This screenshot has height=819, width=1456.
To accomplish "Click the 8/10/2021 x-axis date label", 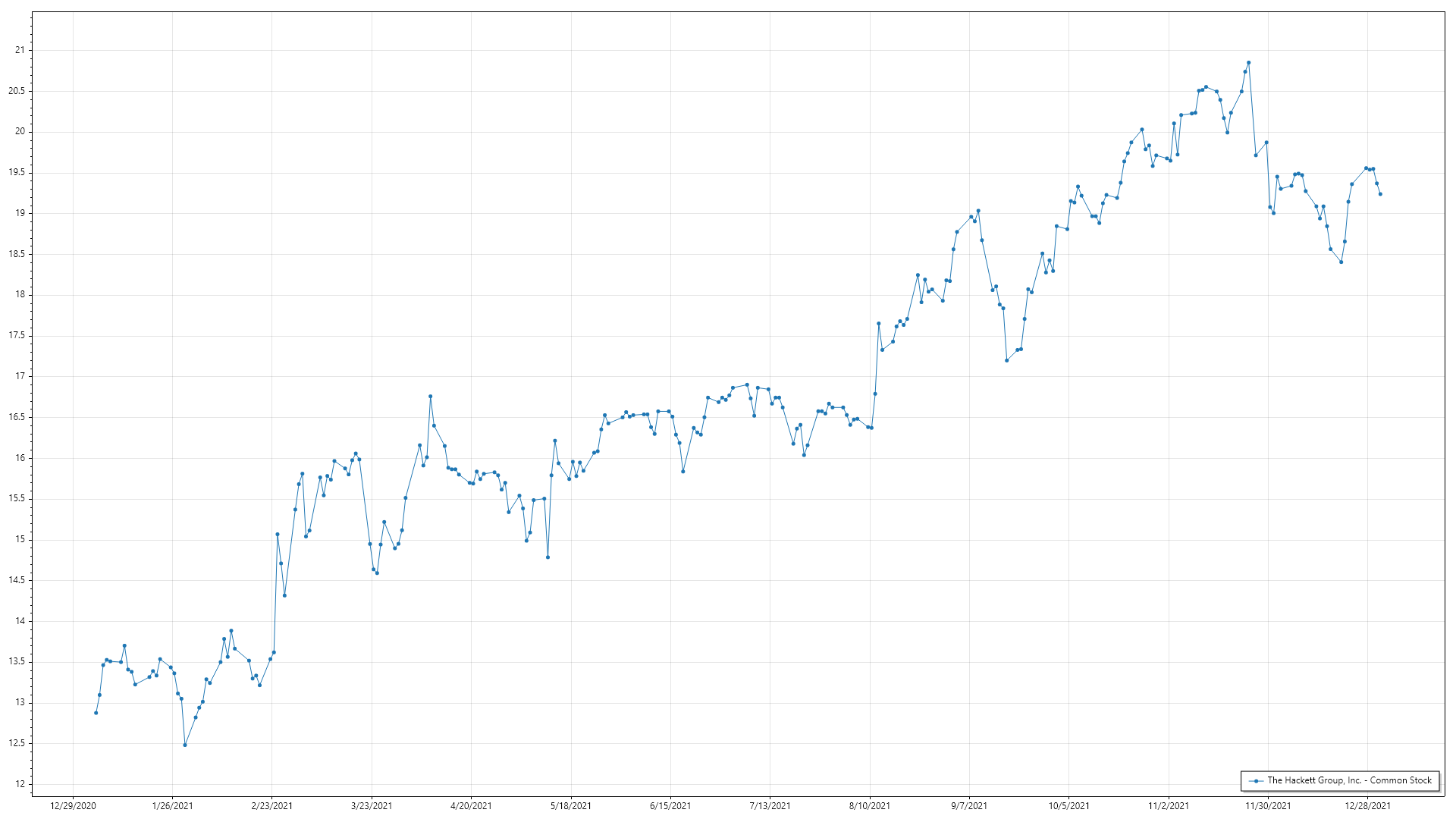I will [x=870, y=806].
